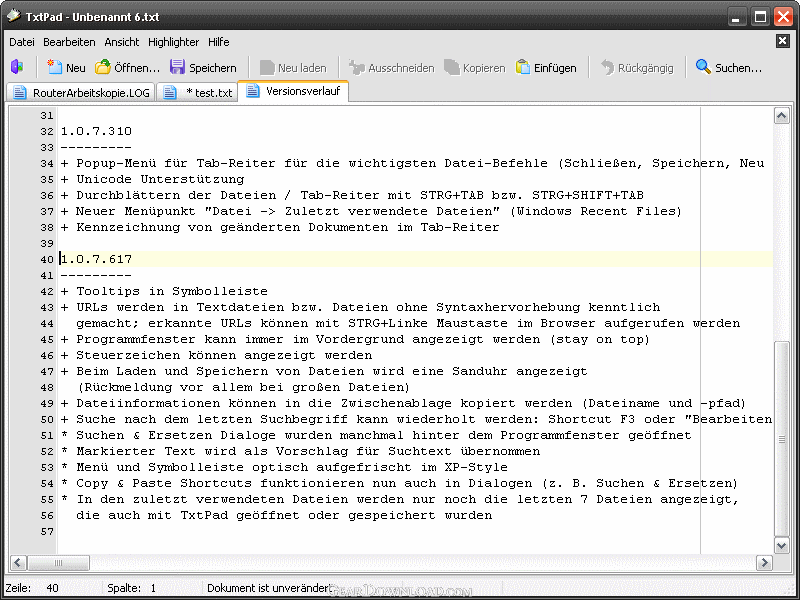Click the horizontal scrollbar thumb
Screen dimensions: 800x600
tap(58, 563)
